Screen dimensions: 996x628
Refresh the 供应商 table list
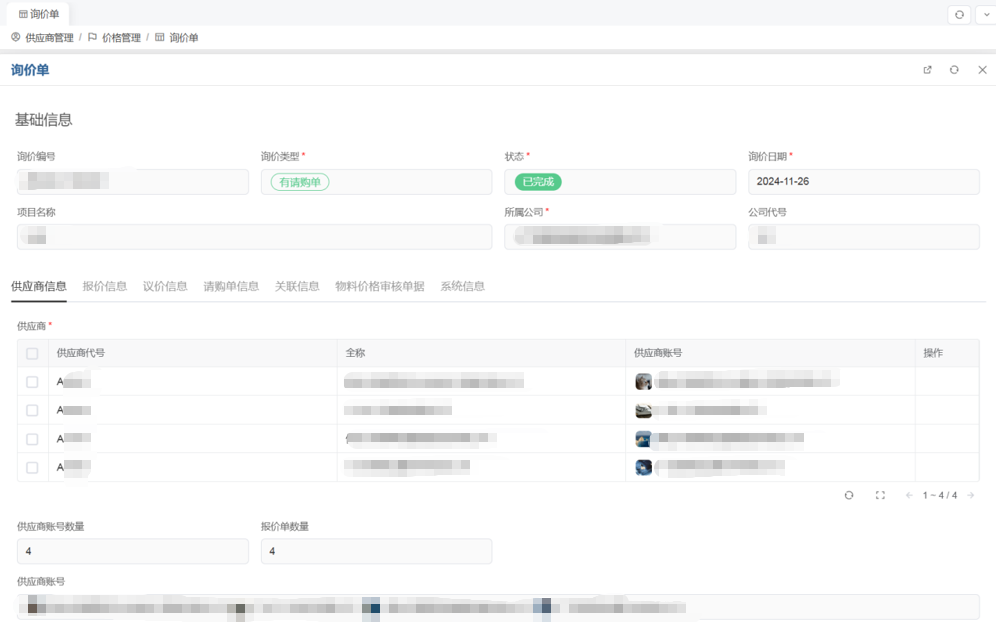click(849, 495)
